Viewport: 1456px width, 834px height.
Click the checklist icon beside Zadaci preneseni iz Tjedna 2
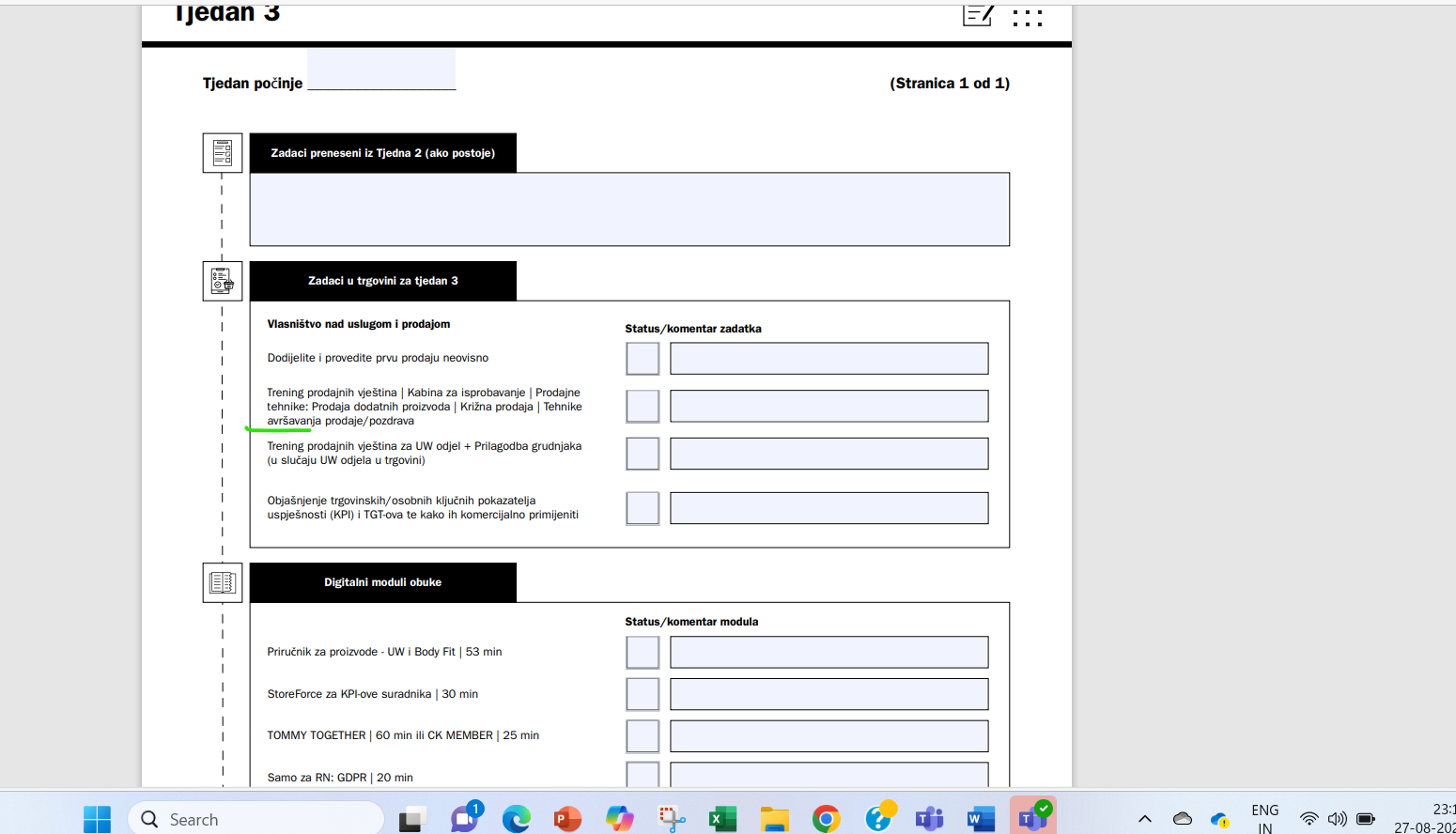[x=223, y=153]
